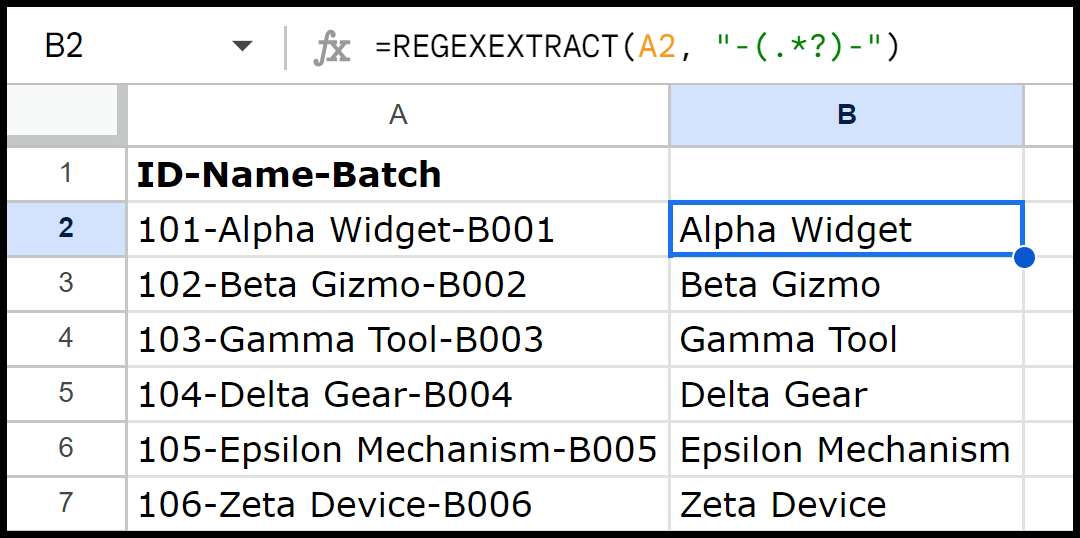Select row 3 header

(x=67, y=284)
